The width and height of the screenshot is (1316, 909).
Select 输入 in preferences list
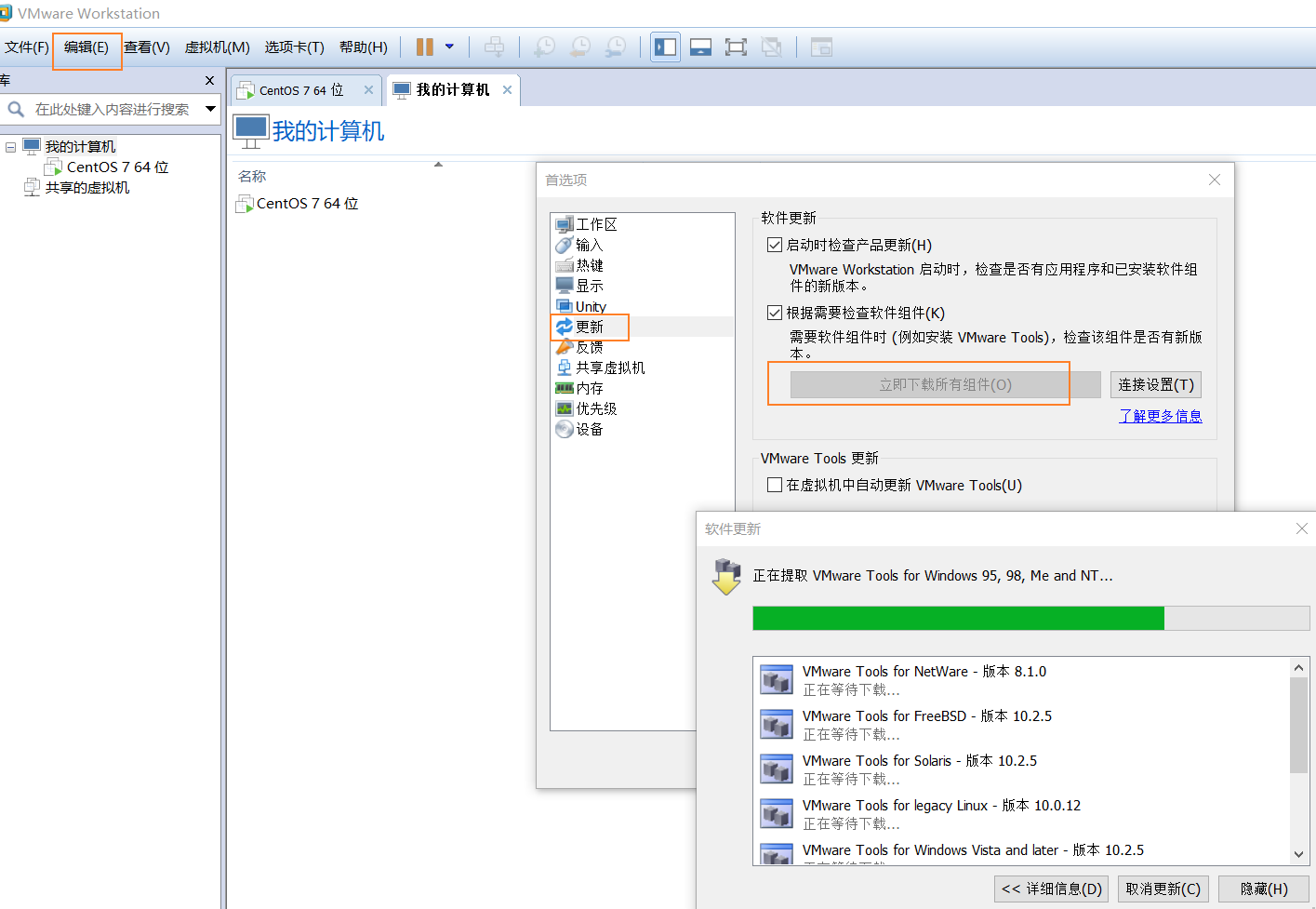point(590,245)
